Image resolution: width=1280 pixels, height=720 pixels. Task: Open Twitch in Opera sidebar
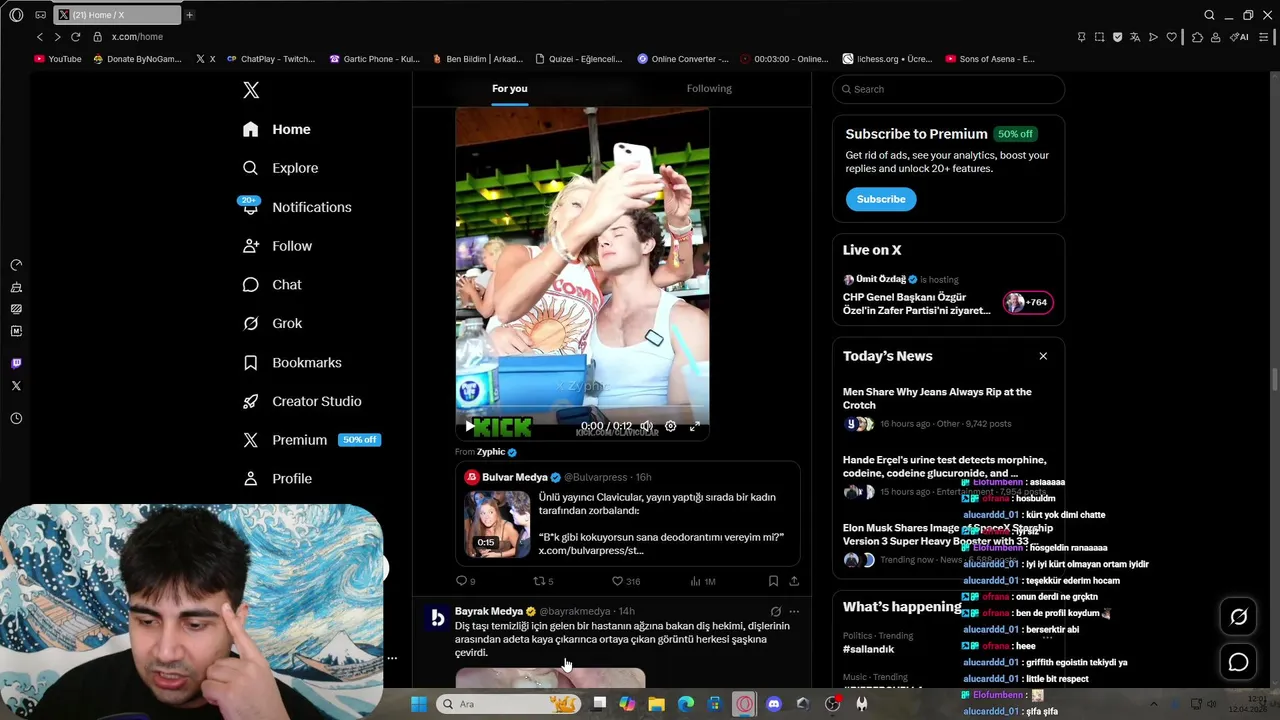coord(16,363)
